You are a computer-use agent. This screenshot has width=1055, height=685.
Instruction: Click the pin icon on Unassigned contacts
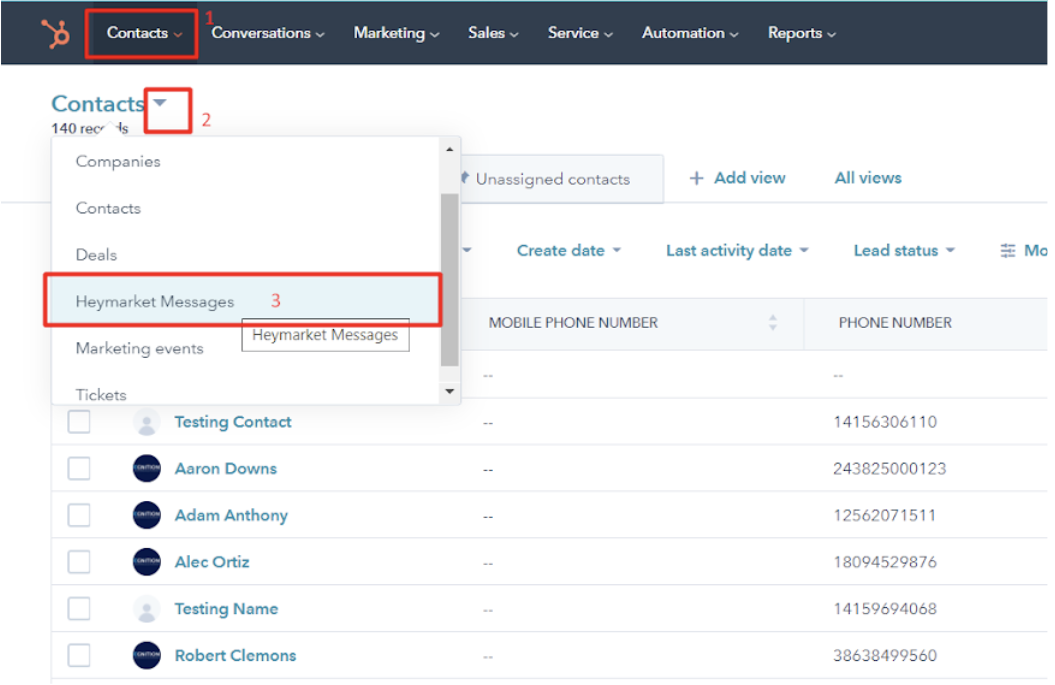point(465,178)
